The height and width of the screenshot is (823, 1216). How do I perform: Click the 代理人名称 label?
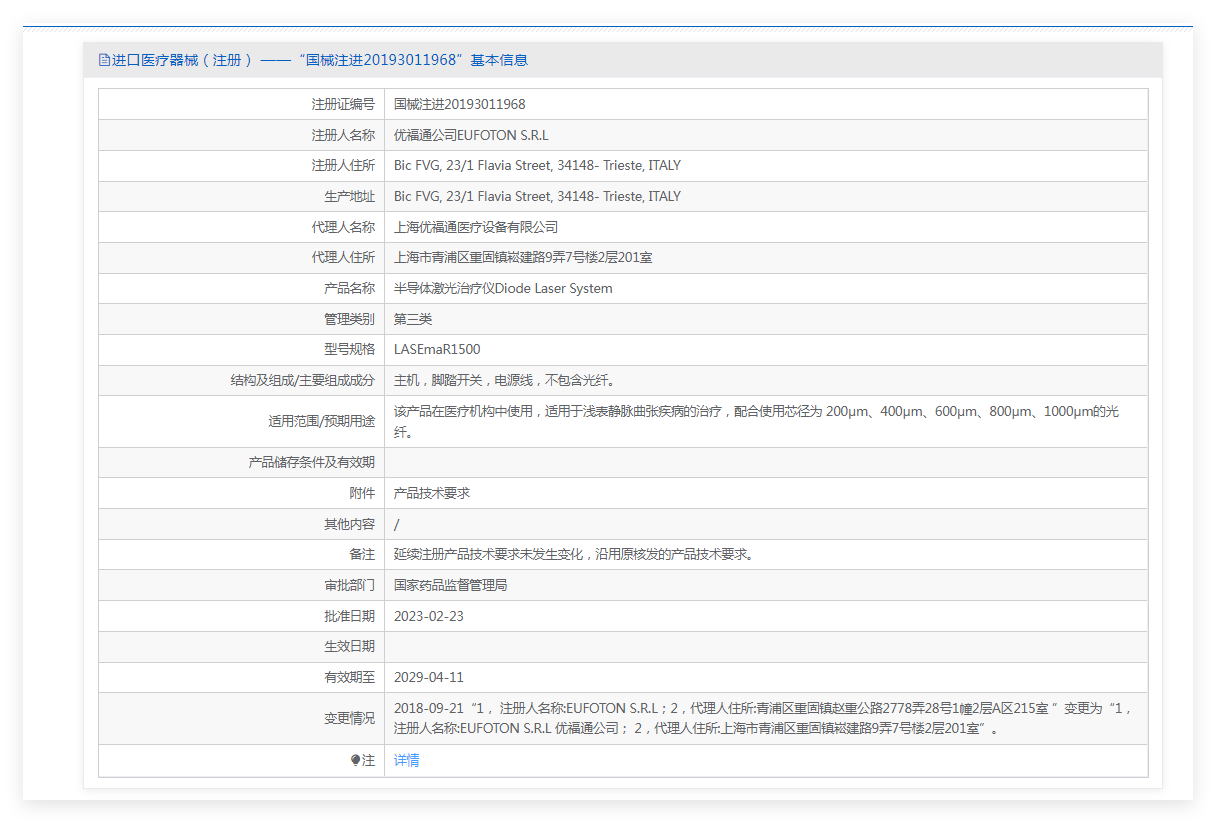tap(343, 227)
